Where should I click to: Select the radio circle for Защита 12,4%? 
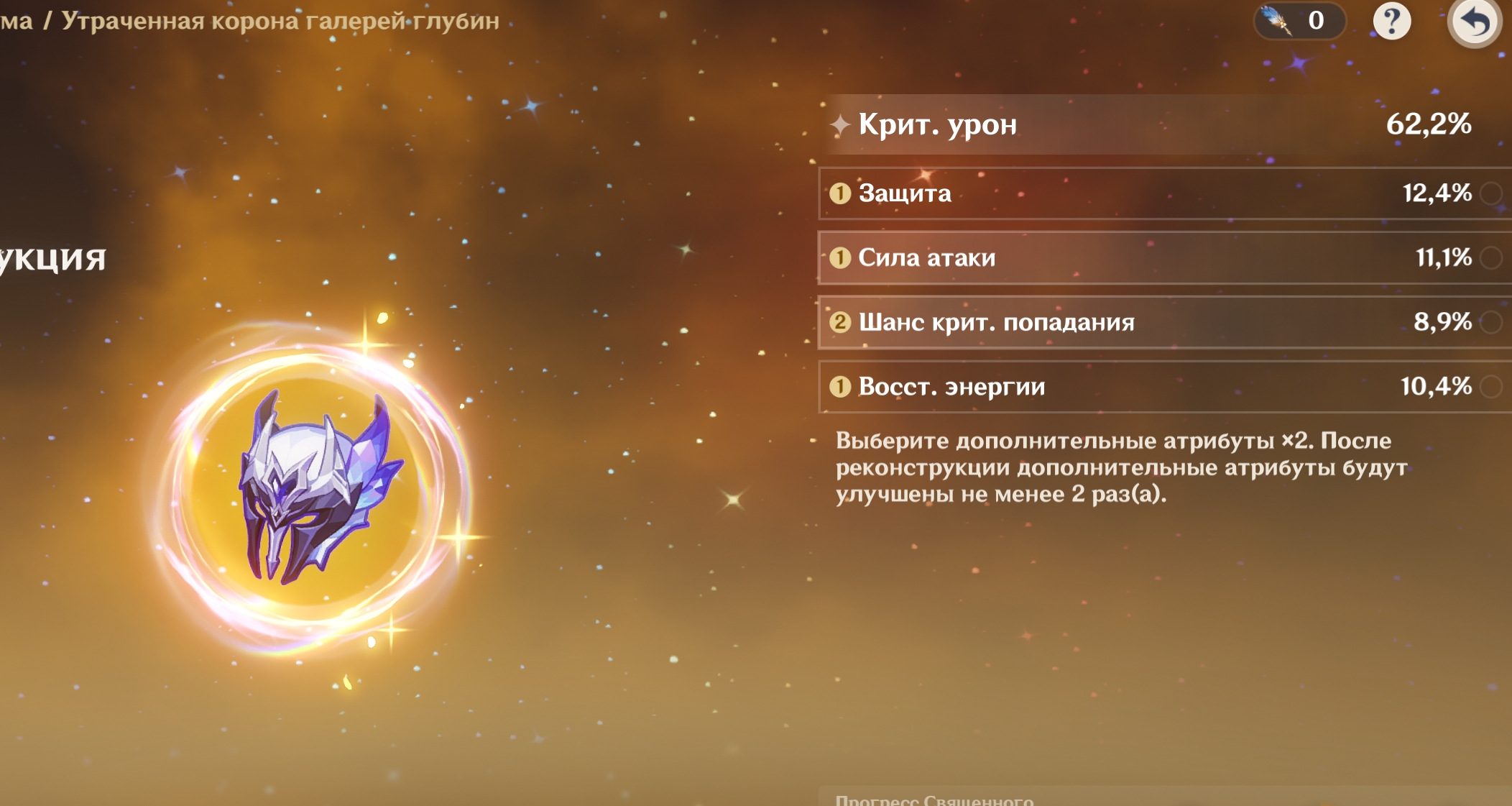pos(1492,193)
